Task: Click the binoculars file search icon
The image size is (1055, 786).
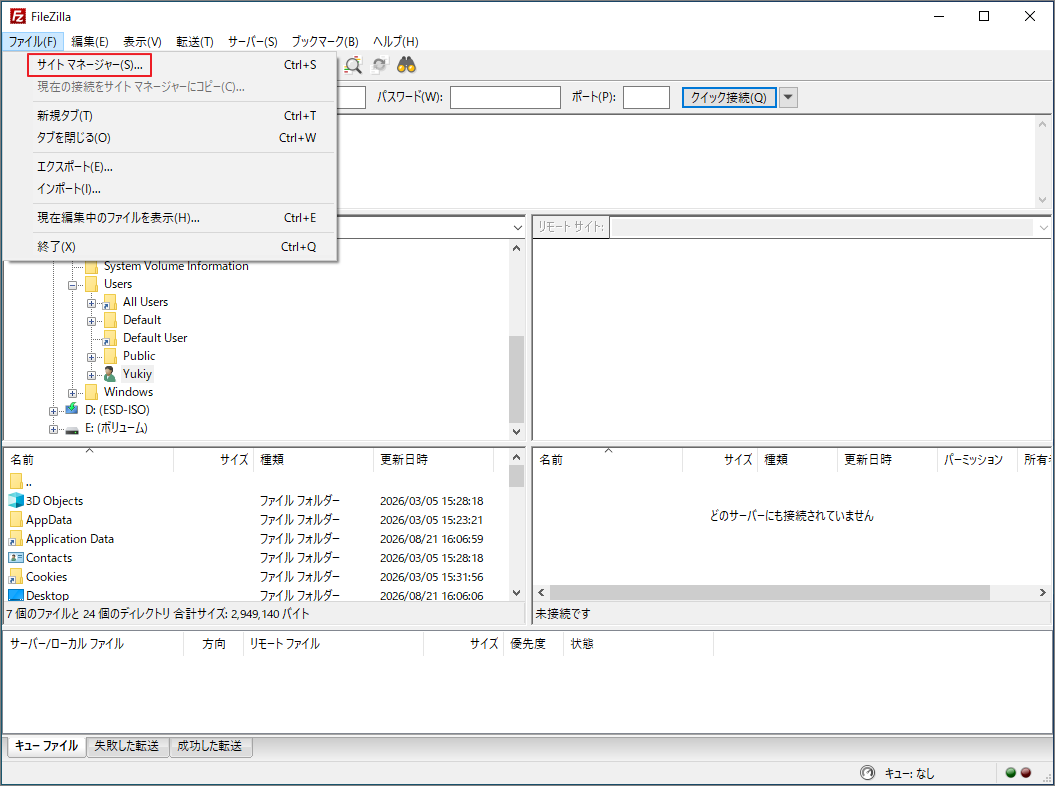Action: click(x=406, y=65)
